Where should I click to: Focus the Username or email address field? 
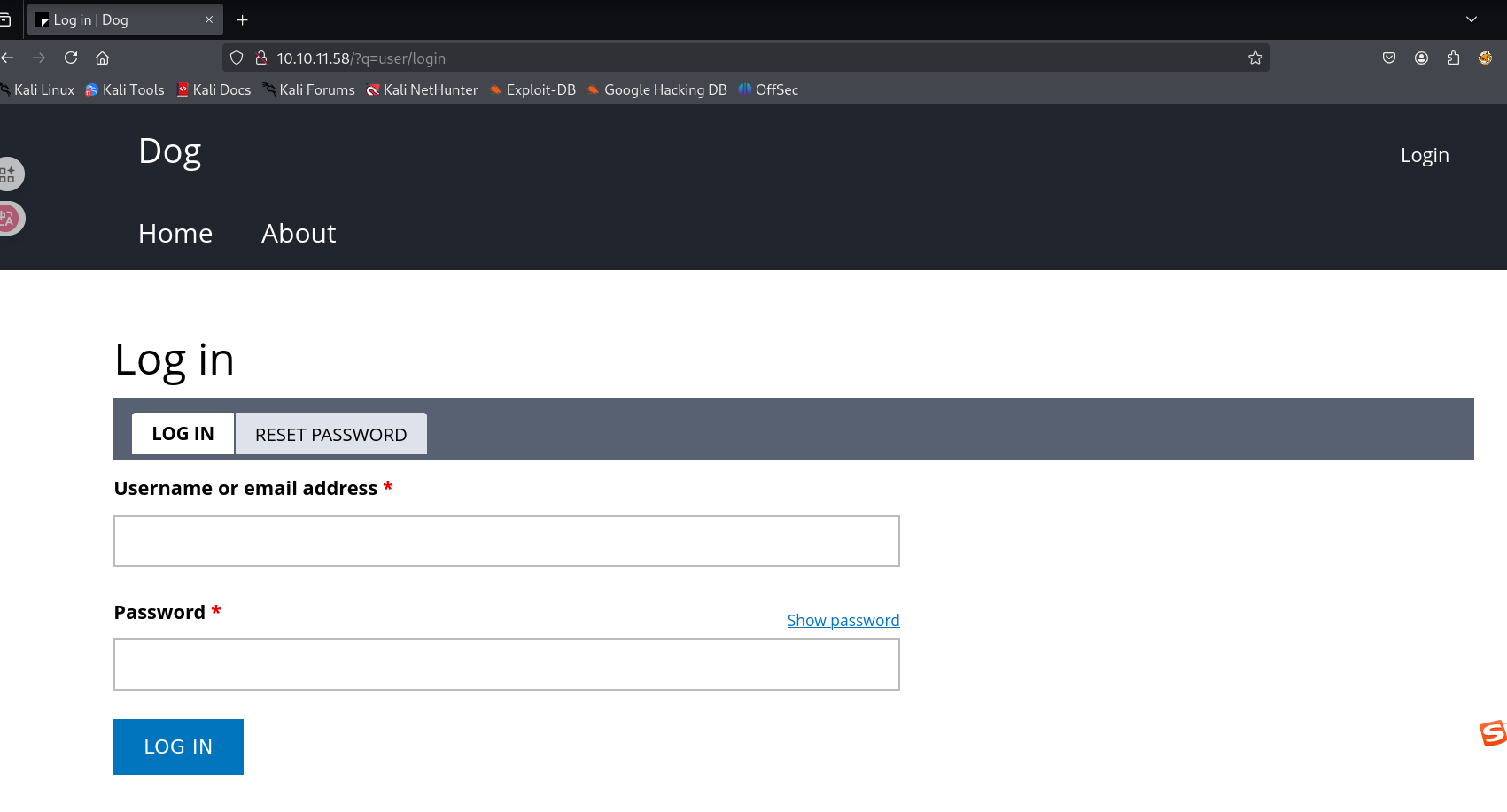tap(506, 540)
